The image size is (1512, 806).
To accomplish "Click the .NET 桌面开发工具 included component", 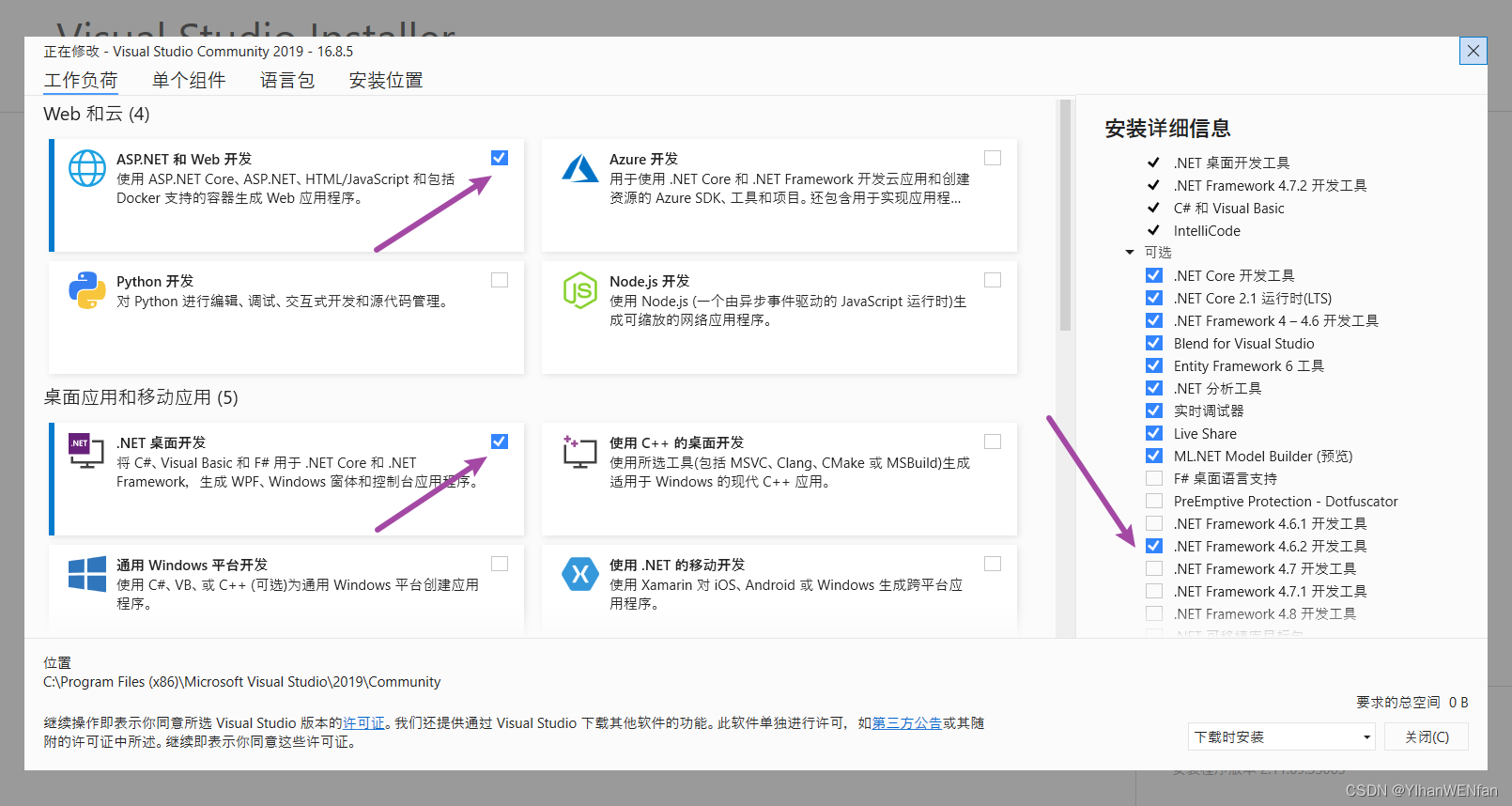I will [1231, 163].
